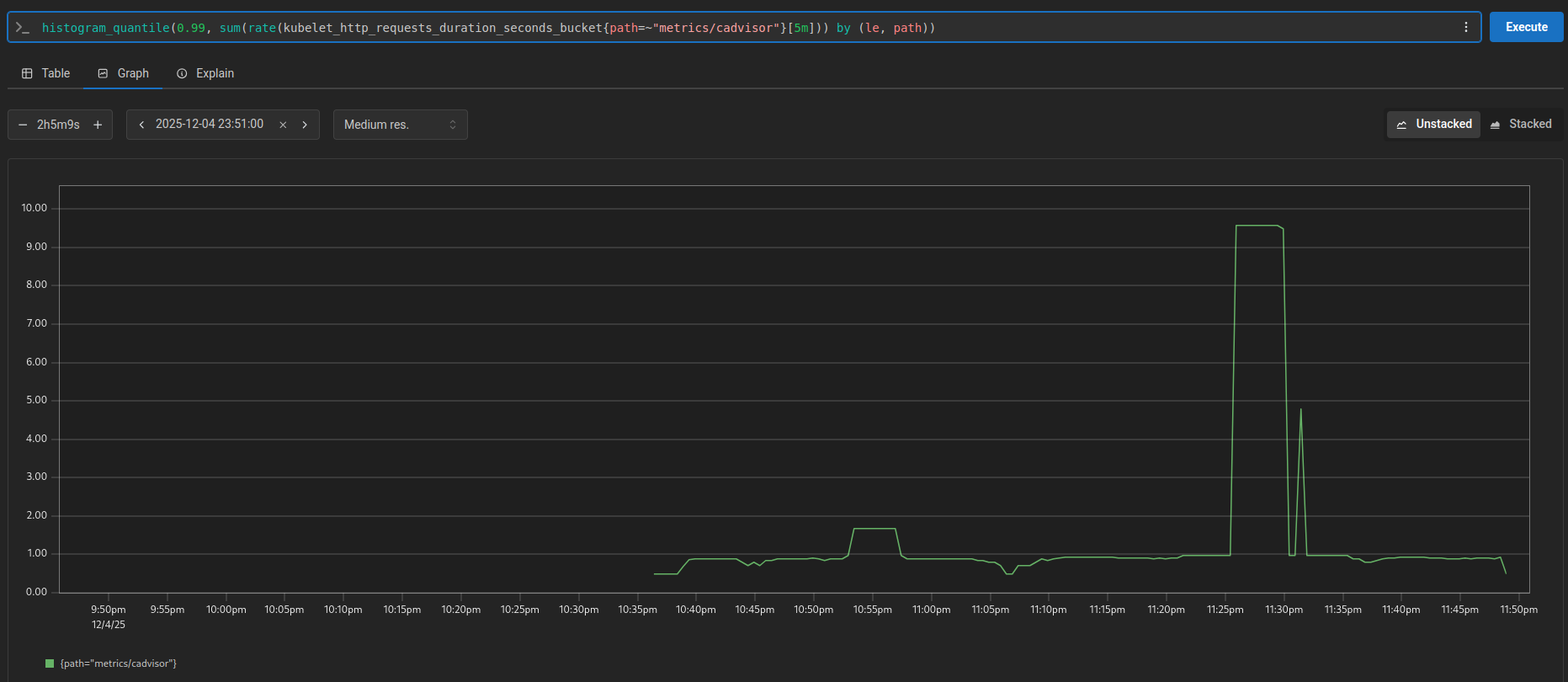Click the query prompt terminal icon
The width and height of the screenshot is (1568, 682).
(23, 28)
